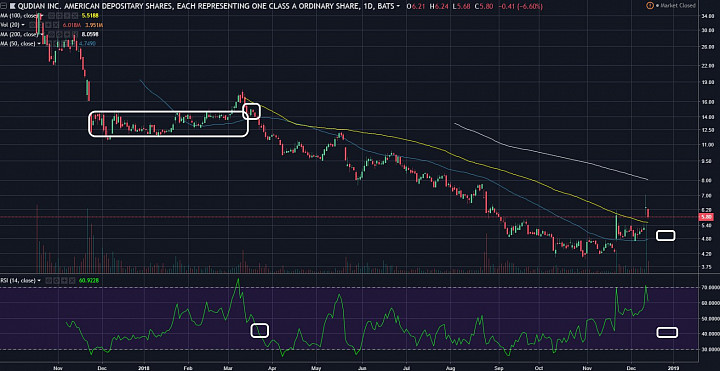Viewport: 720px width, 371px height.
Task: Click the 34.00 price axis label
Action: coord(707,16)
